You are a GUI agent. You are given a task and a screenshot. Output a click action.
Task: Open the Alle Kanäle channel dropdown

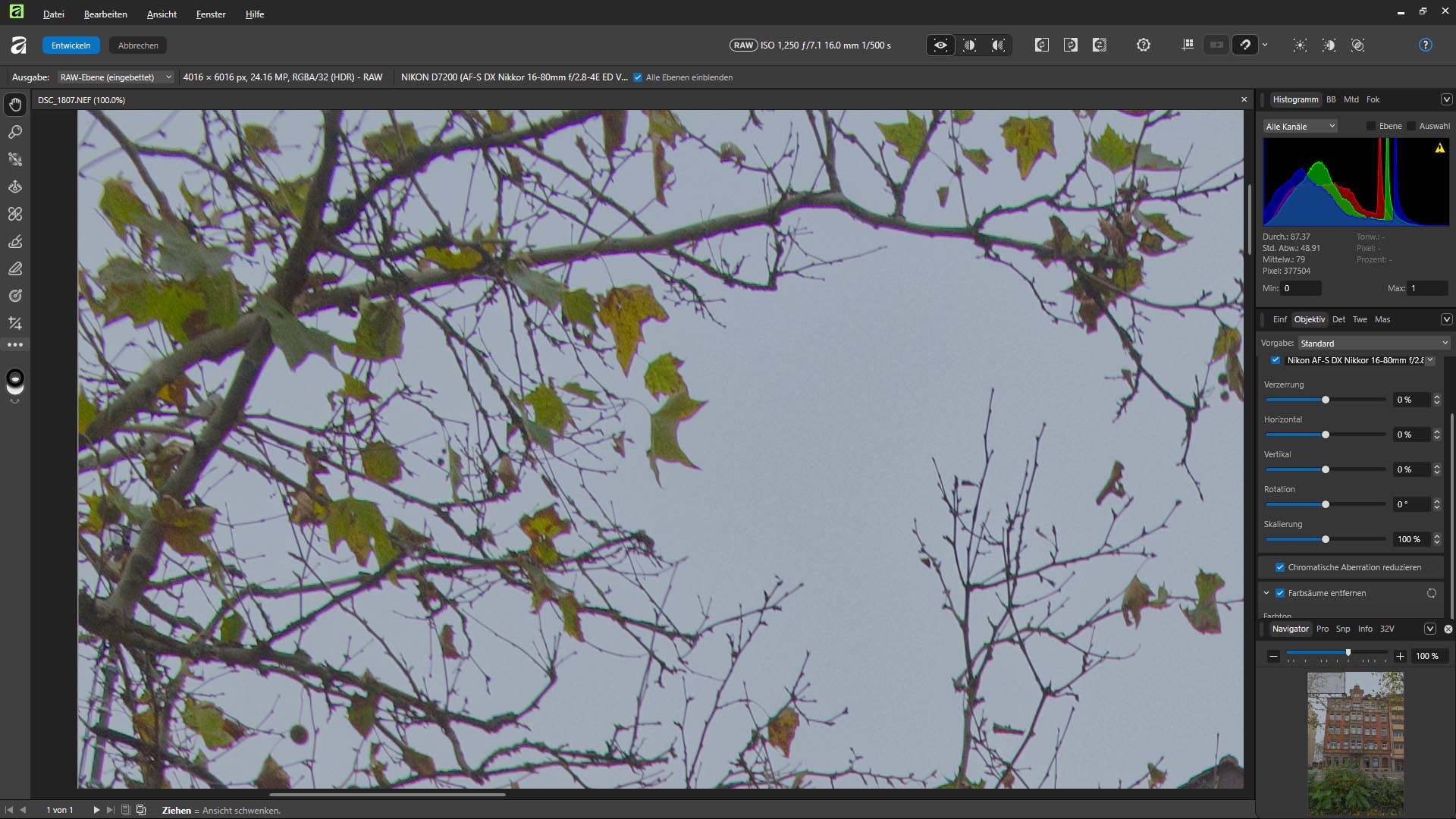point(1300,127)
